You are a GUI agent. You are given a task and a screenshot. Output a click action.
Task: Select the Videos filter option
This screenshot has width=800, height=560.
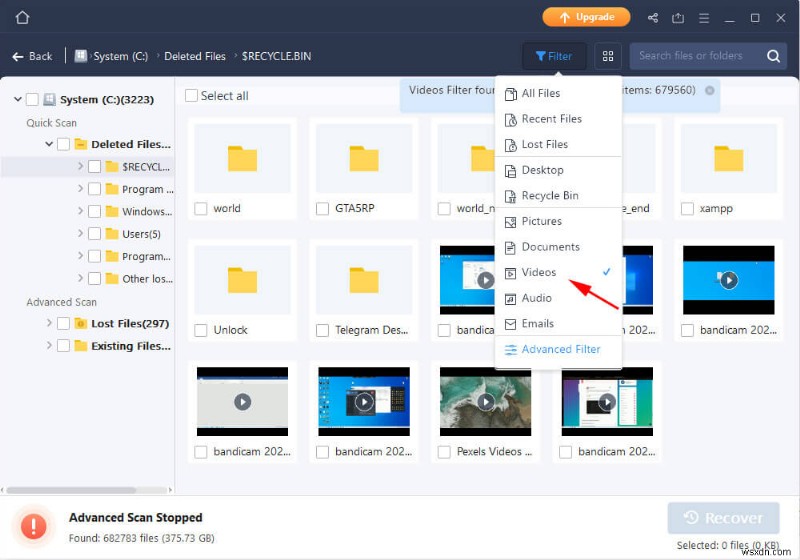[x=558, y=272]
